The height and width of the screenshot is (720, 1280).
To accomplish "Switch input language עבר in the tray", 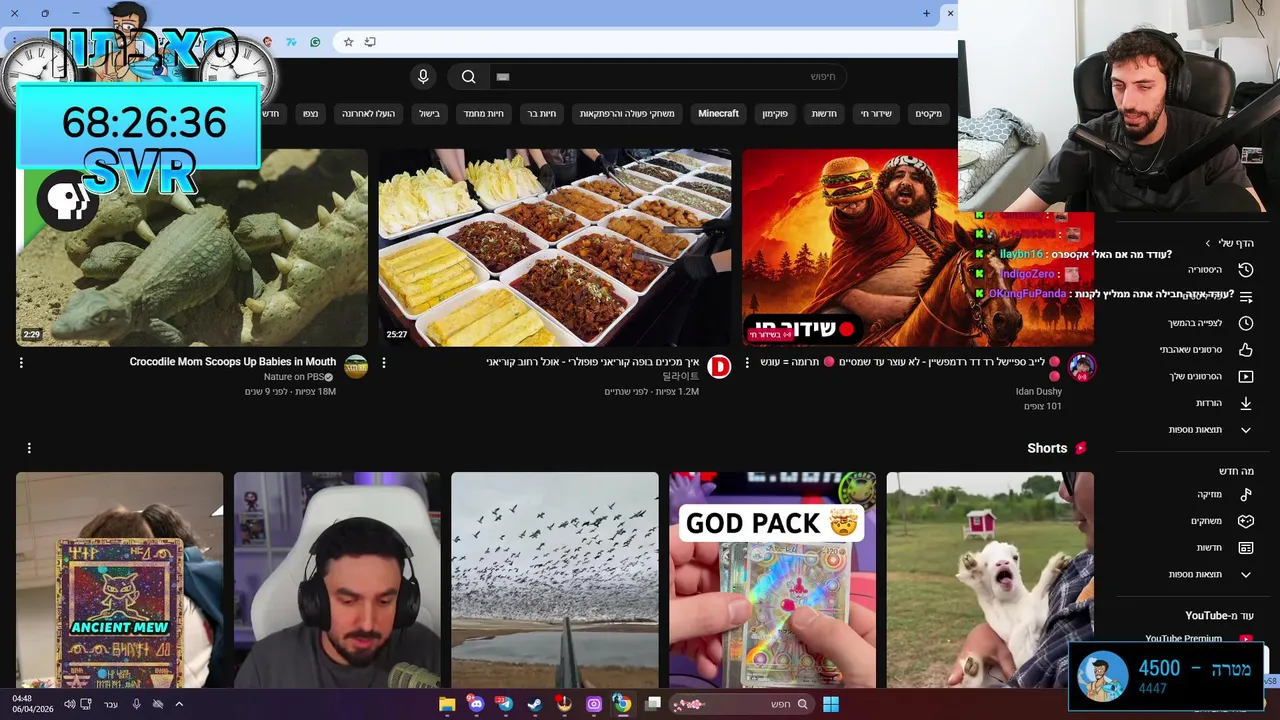I will (x=111, y=704).
